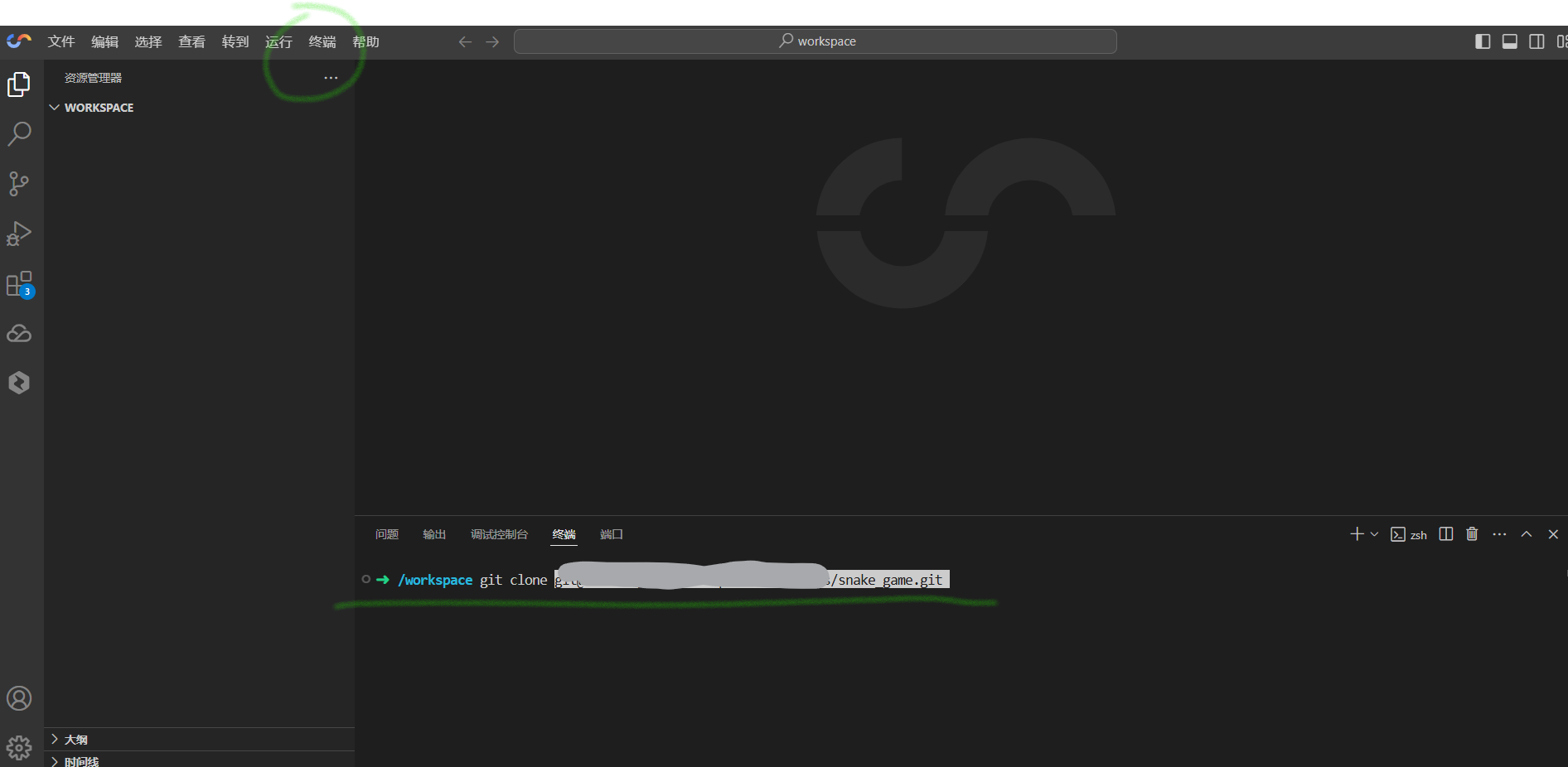Maximize panel with up chevron
Image resolution: width=1568 pixels, height=767 pixels.
[x=1527, y=534]
